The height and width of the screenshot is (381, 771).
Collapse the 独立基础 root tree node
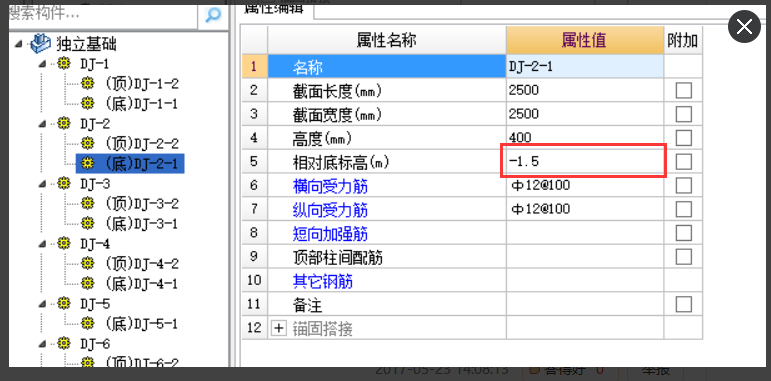(19, 44)
